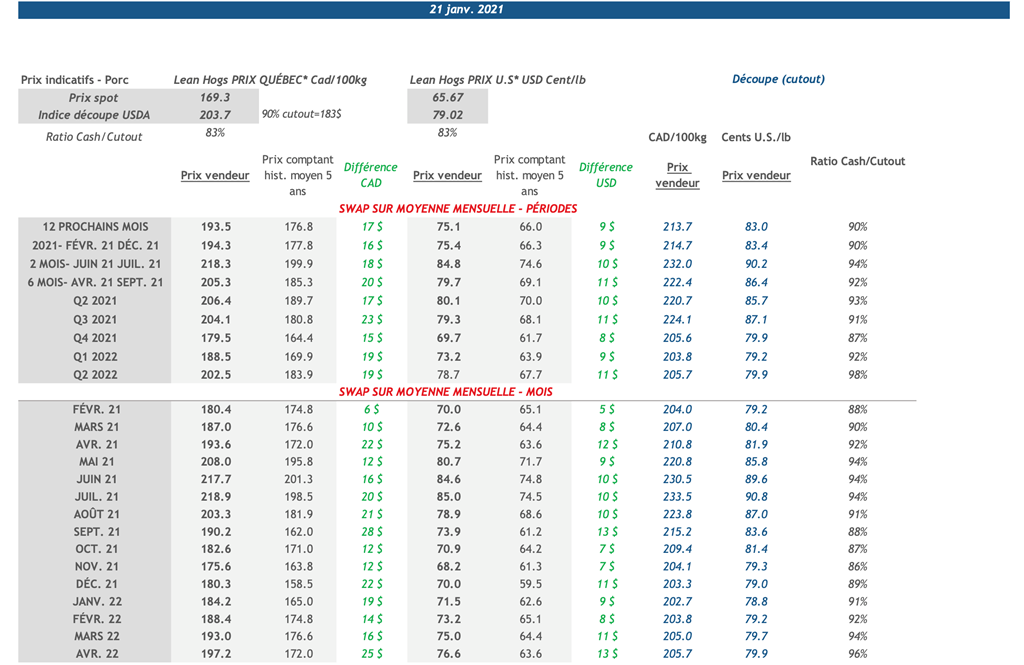1024x665 pixels.
Task: Click the 'Lean Hogs PRIX U.S* USD Cent/lb' heading
Action: click(x=497, y=80)
